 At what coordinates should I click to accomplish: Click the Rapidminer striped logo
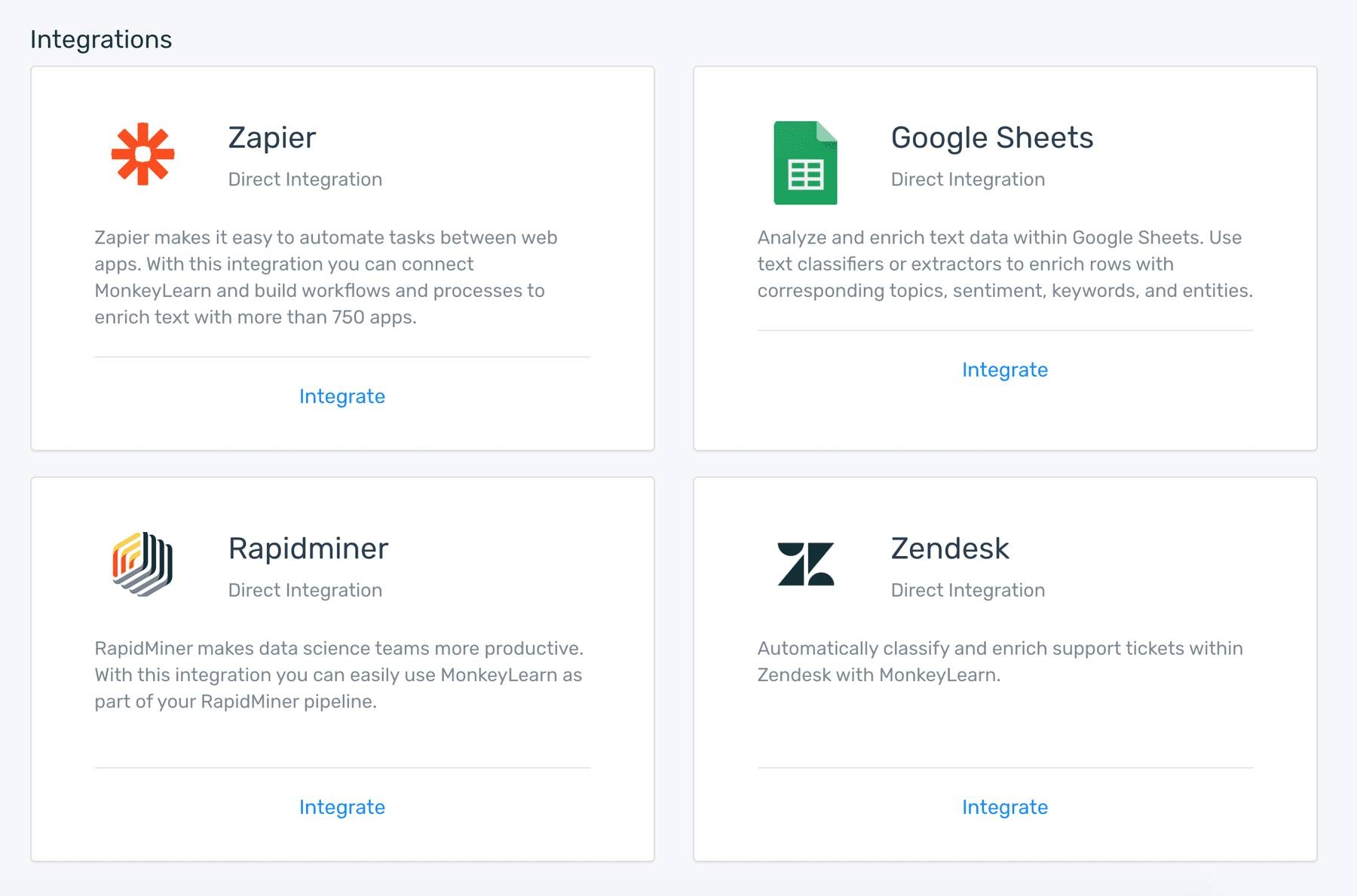click(x=142, y=564)
